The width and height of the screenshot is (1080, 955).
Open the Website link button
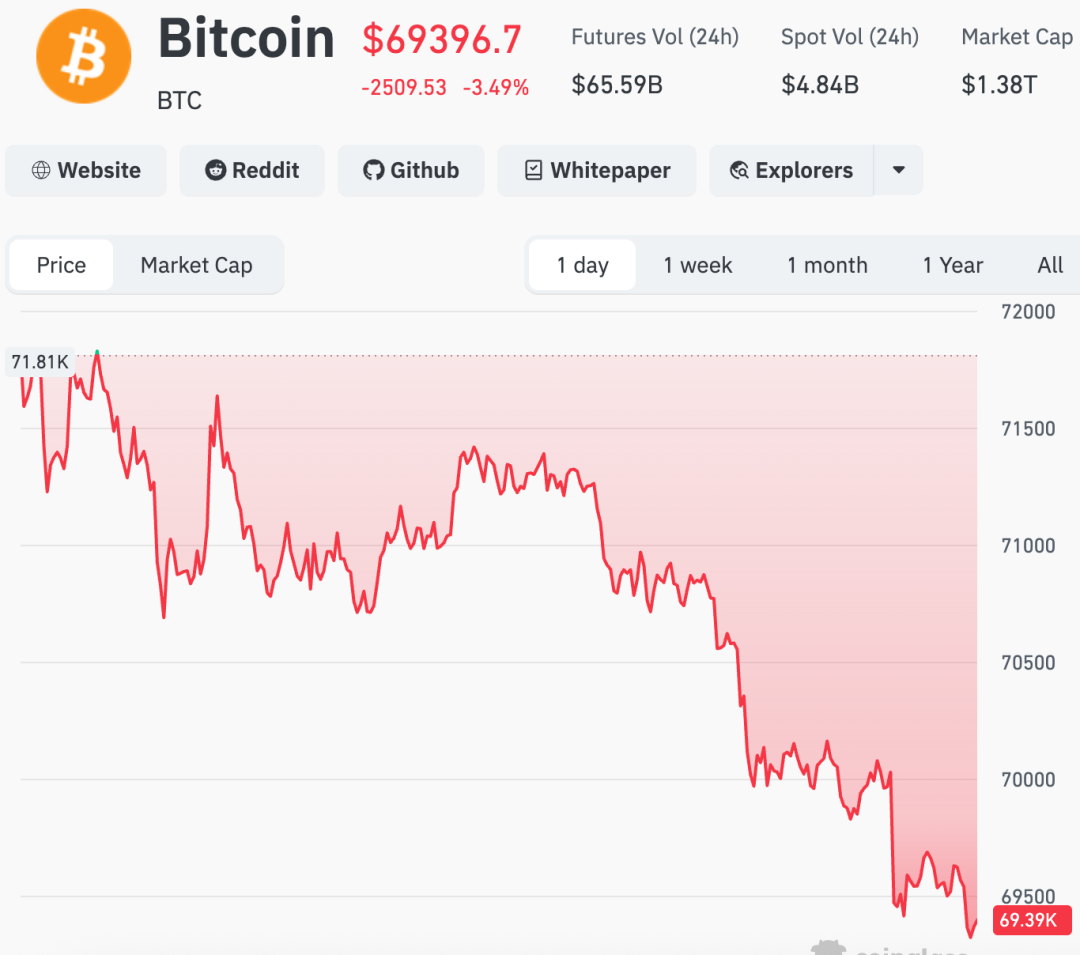click(x=86, y=170)
